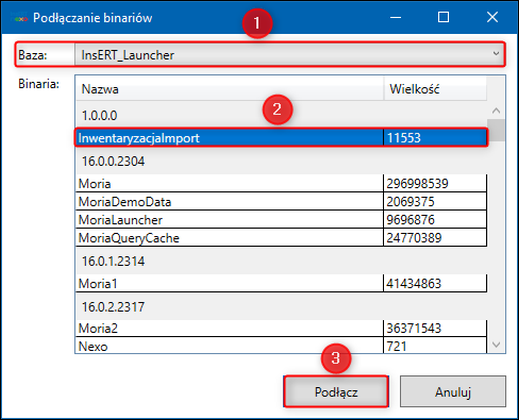Choose the MoriaDemoData entry
The image size is (519, 420).
[281, 201]
